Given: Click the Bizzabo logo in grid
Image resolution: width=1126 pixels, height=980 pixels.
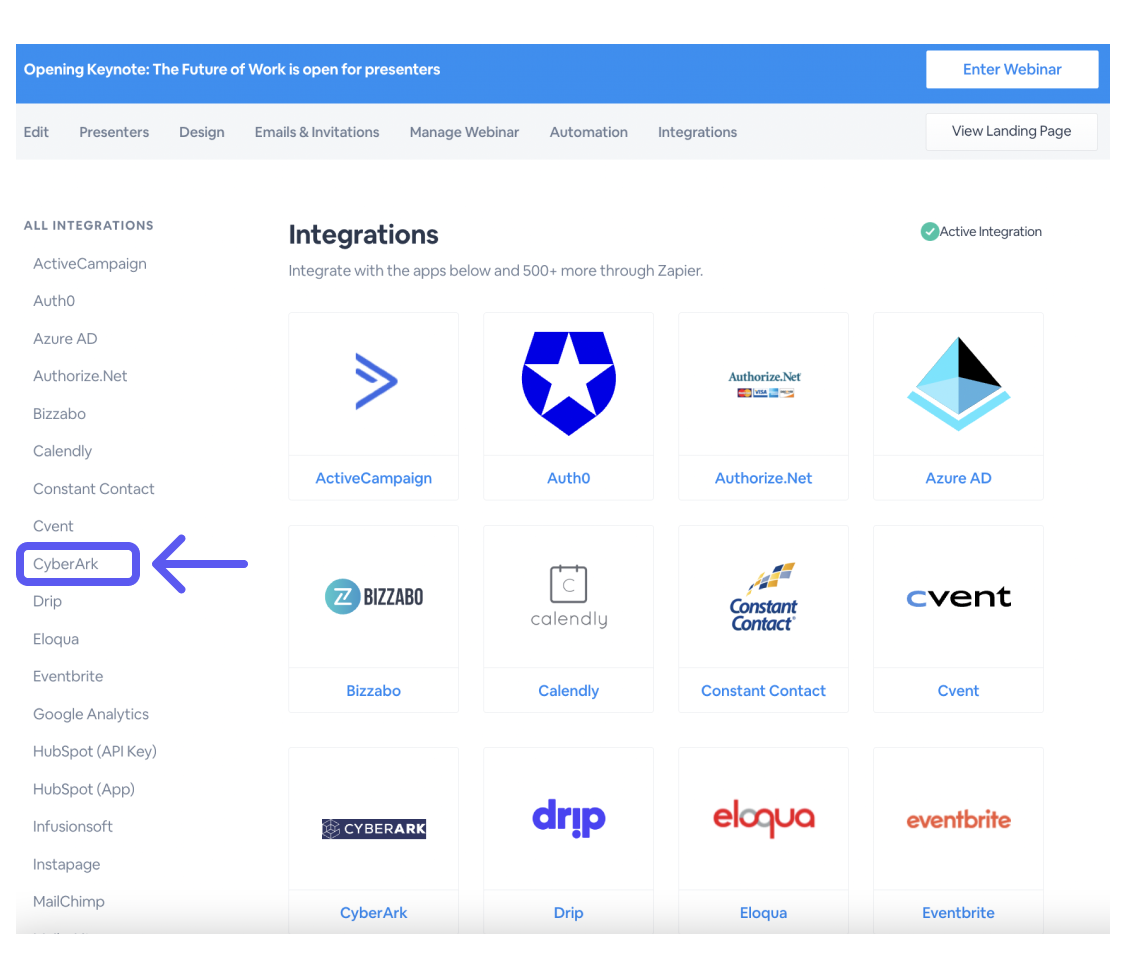Looking at the screenshot, I should (374, 597).
